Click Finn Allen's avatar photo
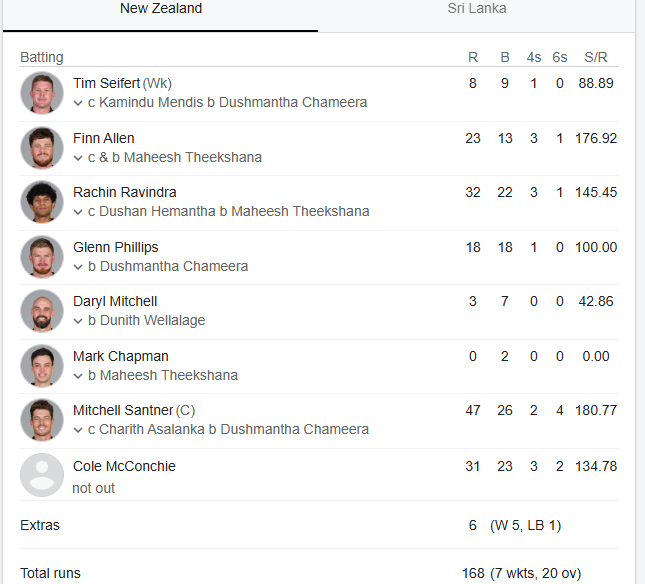 click(42, 148)
